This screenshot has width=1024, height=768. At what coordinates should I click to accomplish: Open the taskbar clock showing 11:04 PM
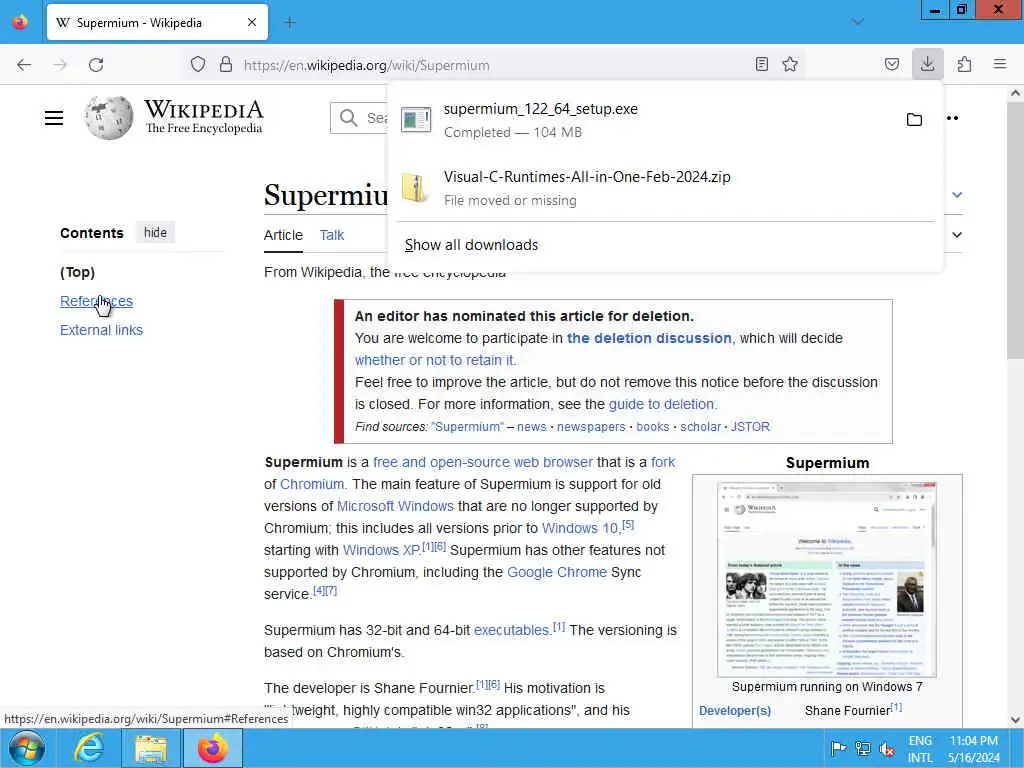[974, 749]
